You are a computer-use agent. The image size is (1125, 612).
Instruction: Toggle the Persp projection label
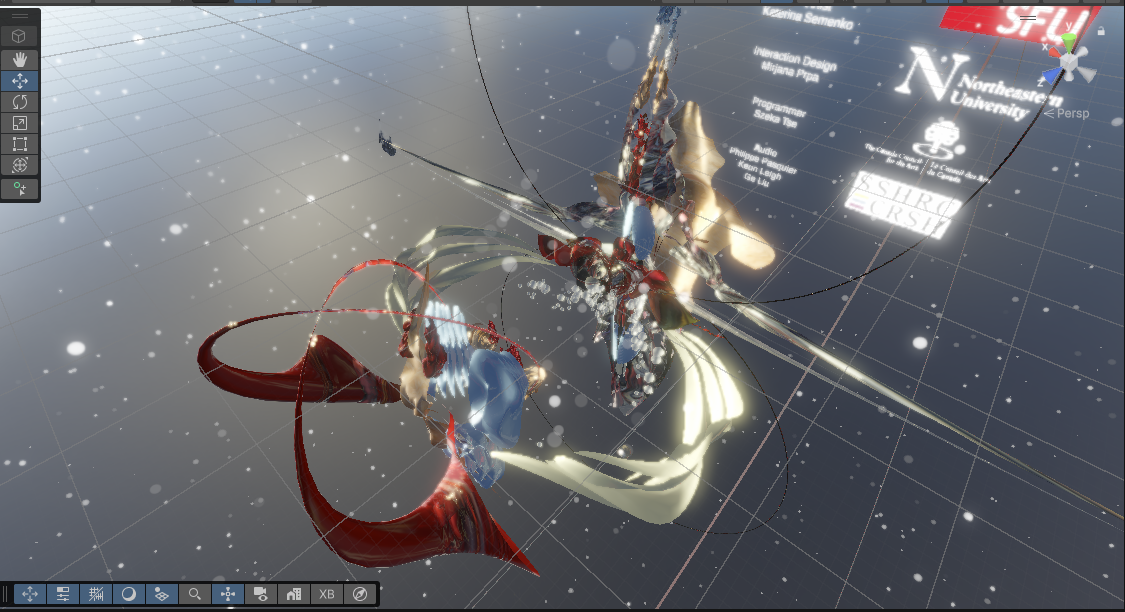[x=1067, y=113]
